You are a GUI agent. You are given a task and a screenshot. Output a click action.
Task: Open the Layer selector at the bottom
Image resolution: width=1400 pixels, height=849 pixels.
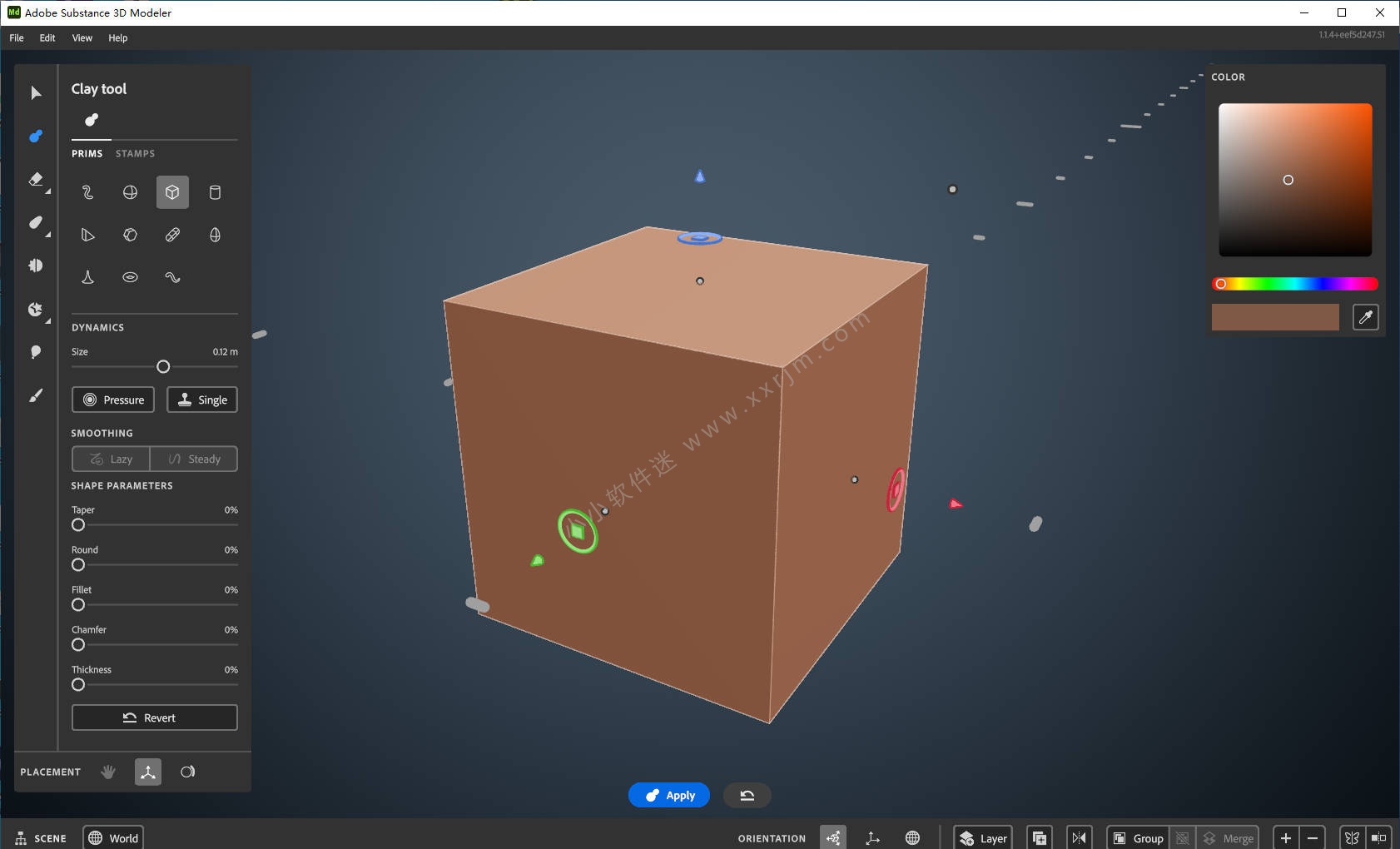985,837
